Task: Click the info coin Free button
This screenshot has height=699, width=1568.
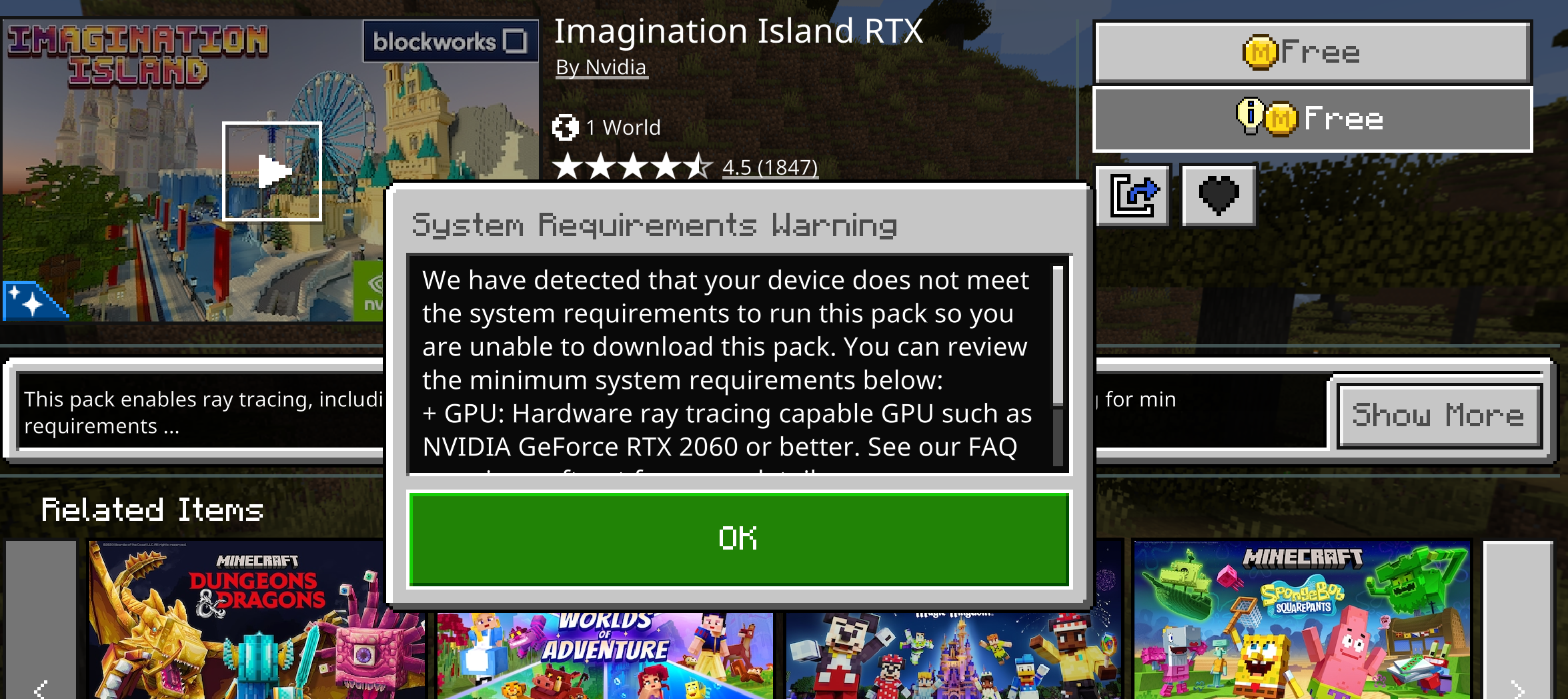Action: coord(1313,119)
